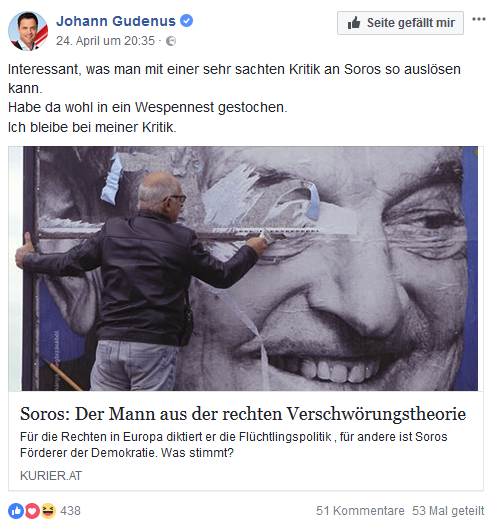Viewport: 490px width, 526px height.
Task: Click the article description text beginning Für die Rechten
Action: coord(233,445)
